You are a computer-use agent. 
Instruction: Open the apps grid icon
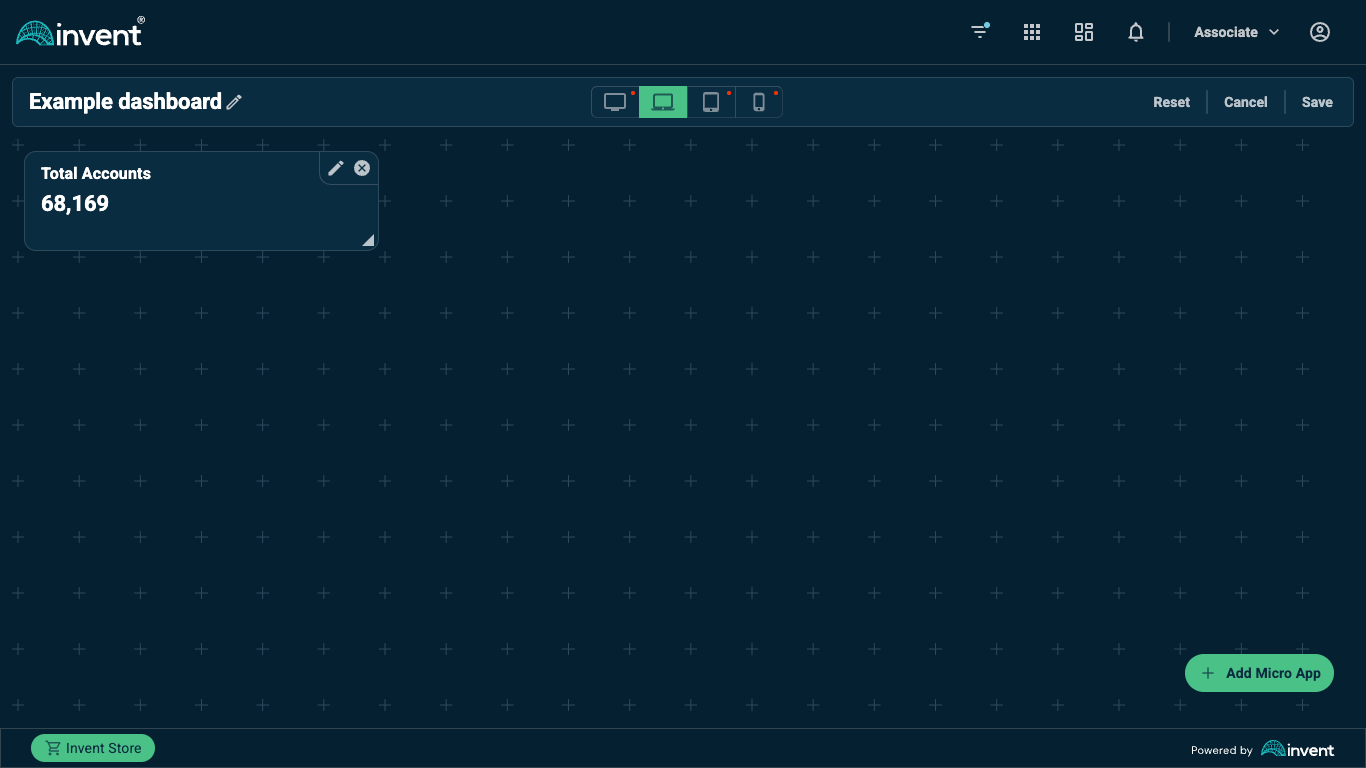[x=1031, y=32]
